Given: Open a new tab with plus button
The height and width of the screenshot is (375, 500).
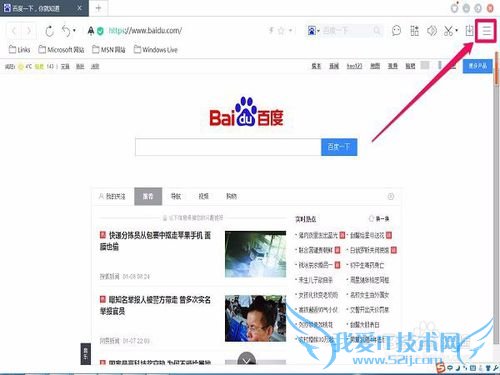Looking at the screenshot, I should click(98, 8).
